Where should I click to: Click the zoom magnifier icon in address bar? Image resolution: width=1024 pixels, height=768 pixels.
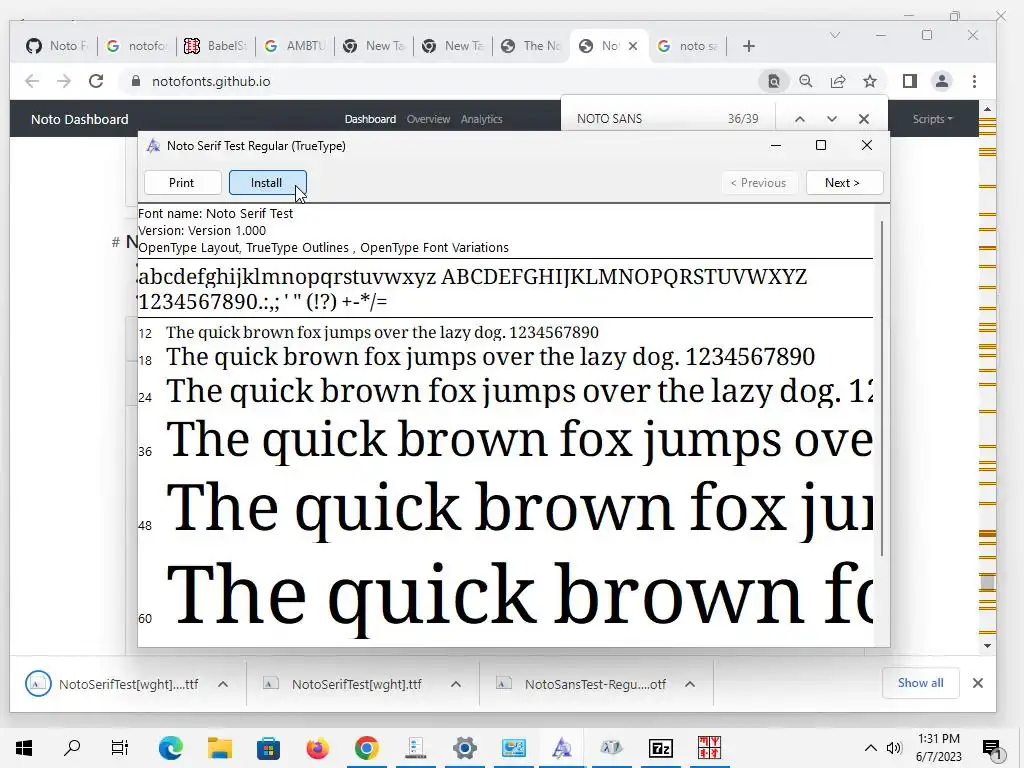806,81
